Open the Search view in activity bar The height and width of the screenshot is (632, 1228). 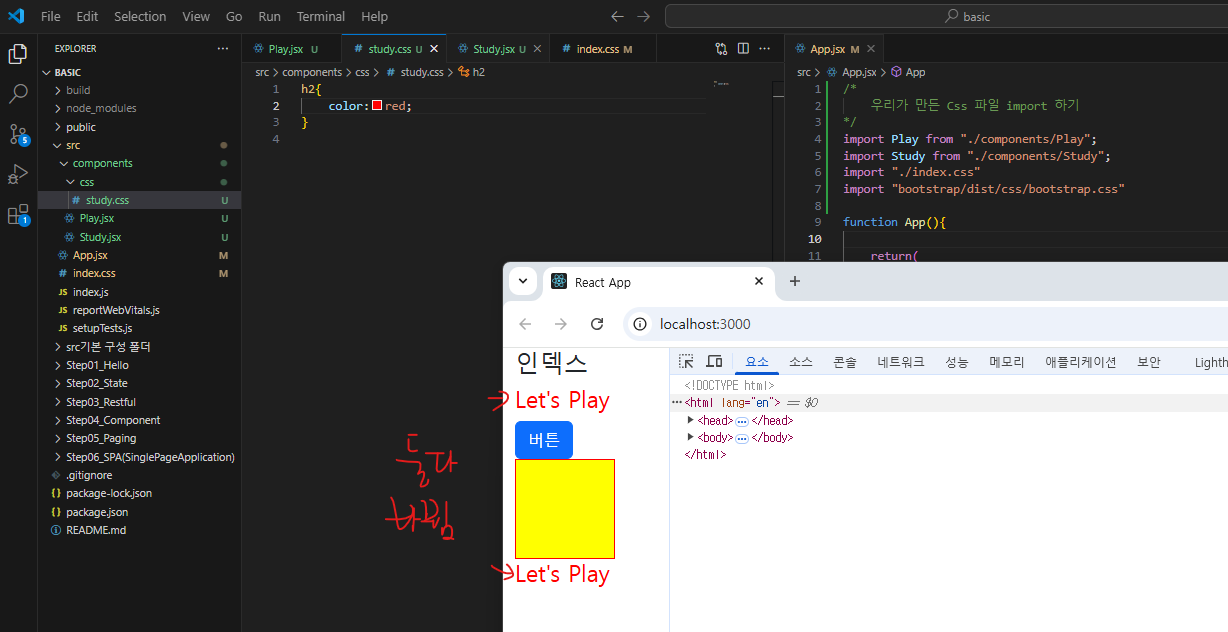[18, 94]
